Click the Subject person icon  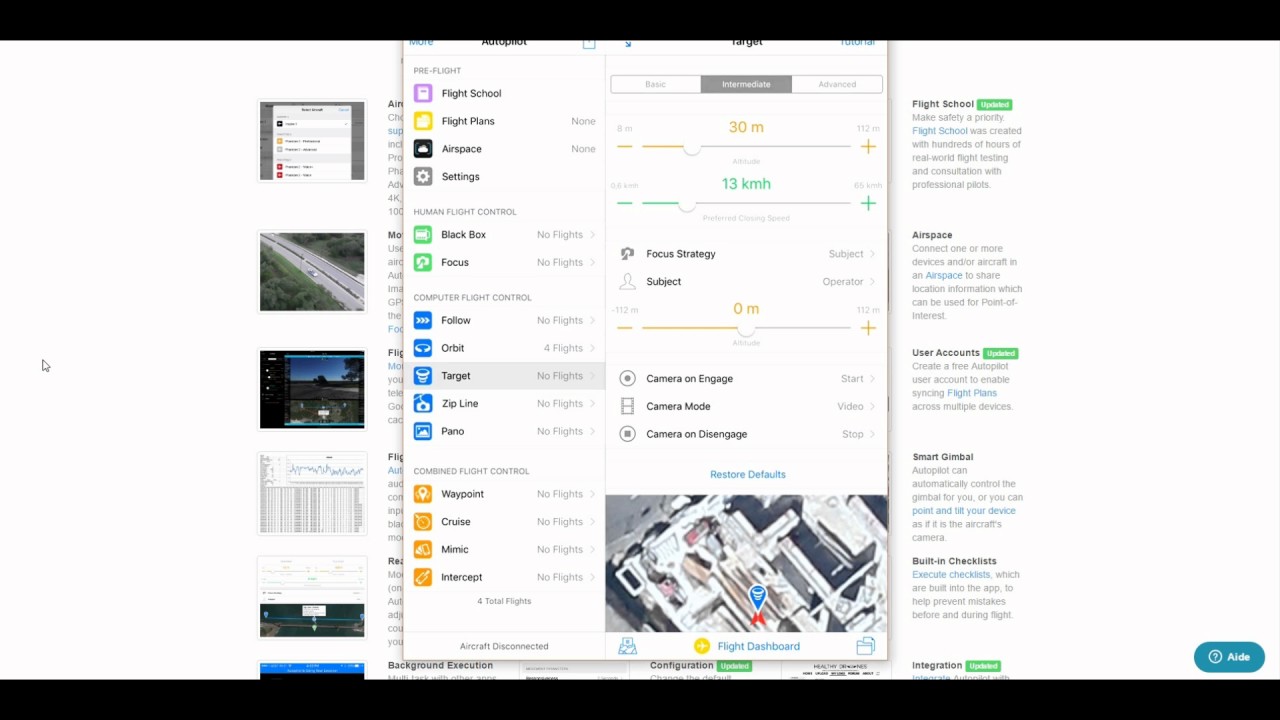tap(627, 282)
